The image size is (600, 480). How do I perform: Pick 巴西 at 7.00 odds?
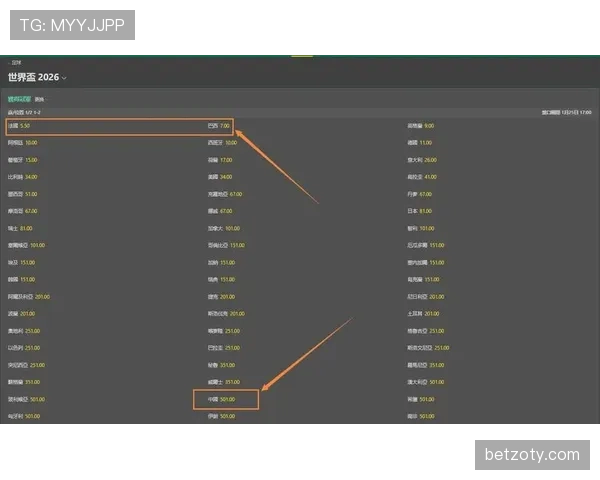click(x=219, y=126)
